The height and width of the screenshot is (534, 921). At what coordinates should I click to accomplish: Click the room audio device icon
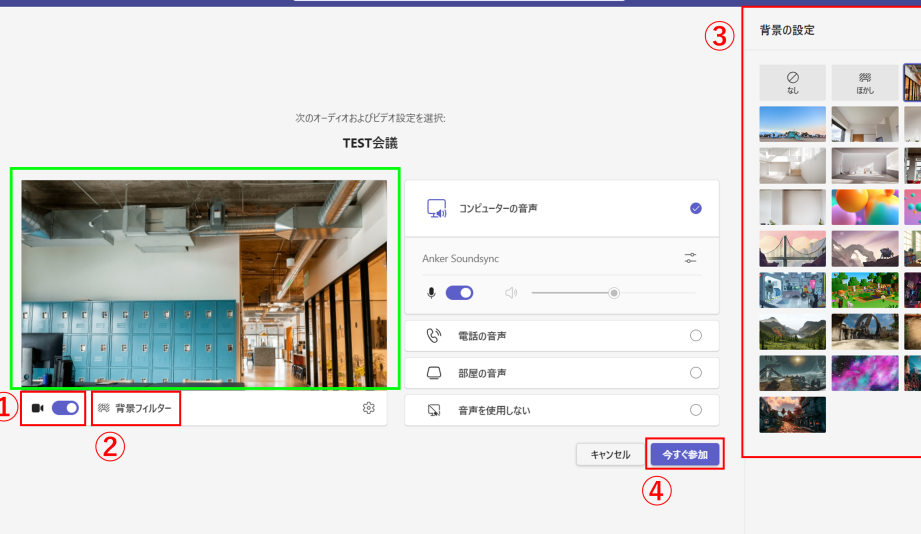tap(433, 372)
